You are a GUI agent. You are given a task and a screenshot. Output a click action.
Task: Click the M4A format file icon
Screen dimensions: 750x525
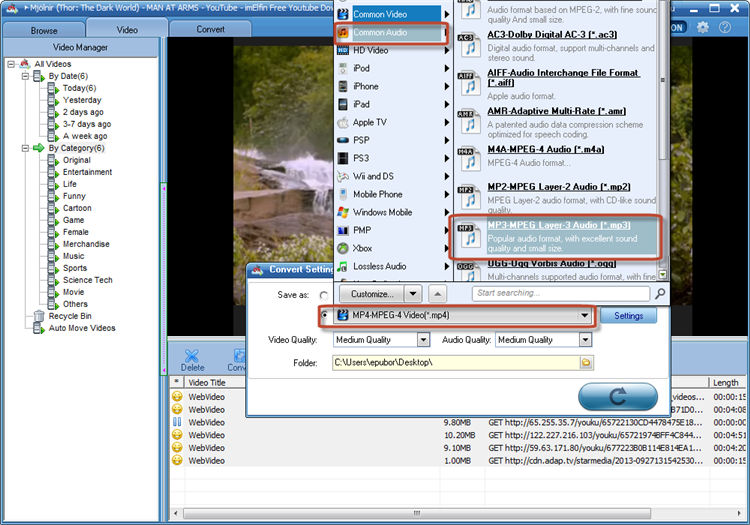[467, 158]
